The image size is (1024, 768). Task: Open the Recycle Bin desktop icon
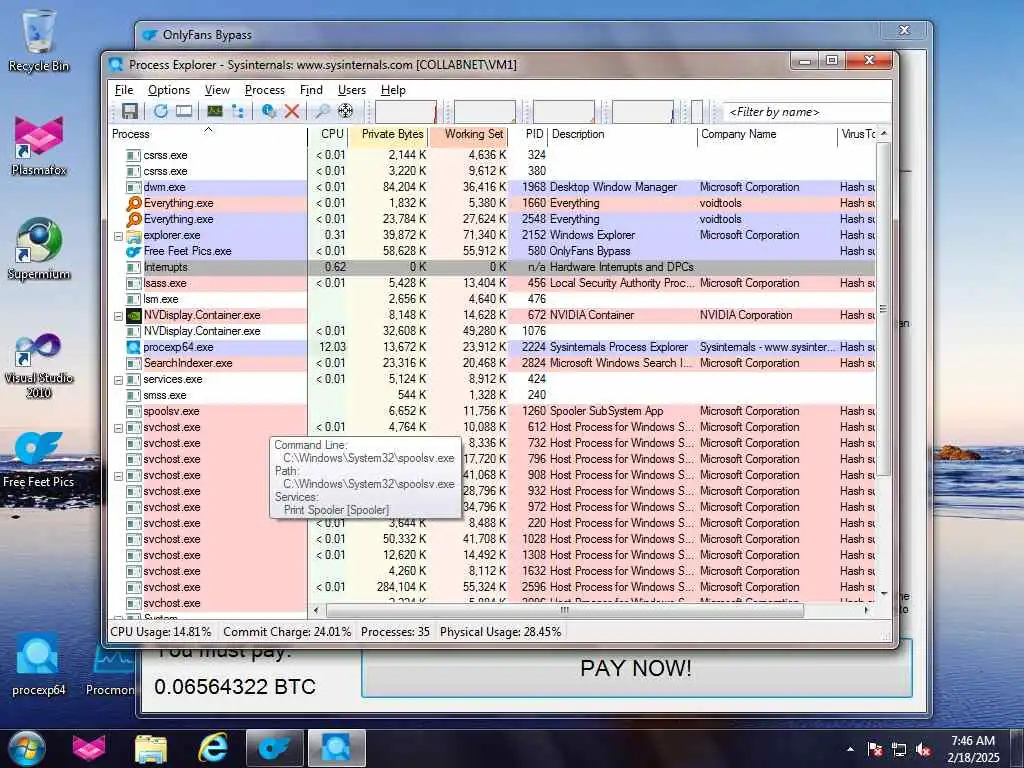click(39, 40)
